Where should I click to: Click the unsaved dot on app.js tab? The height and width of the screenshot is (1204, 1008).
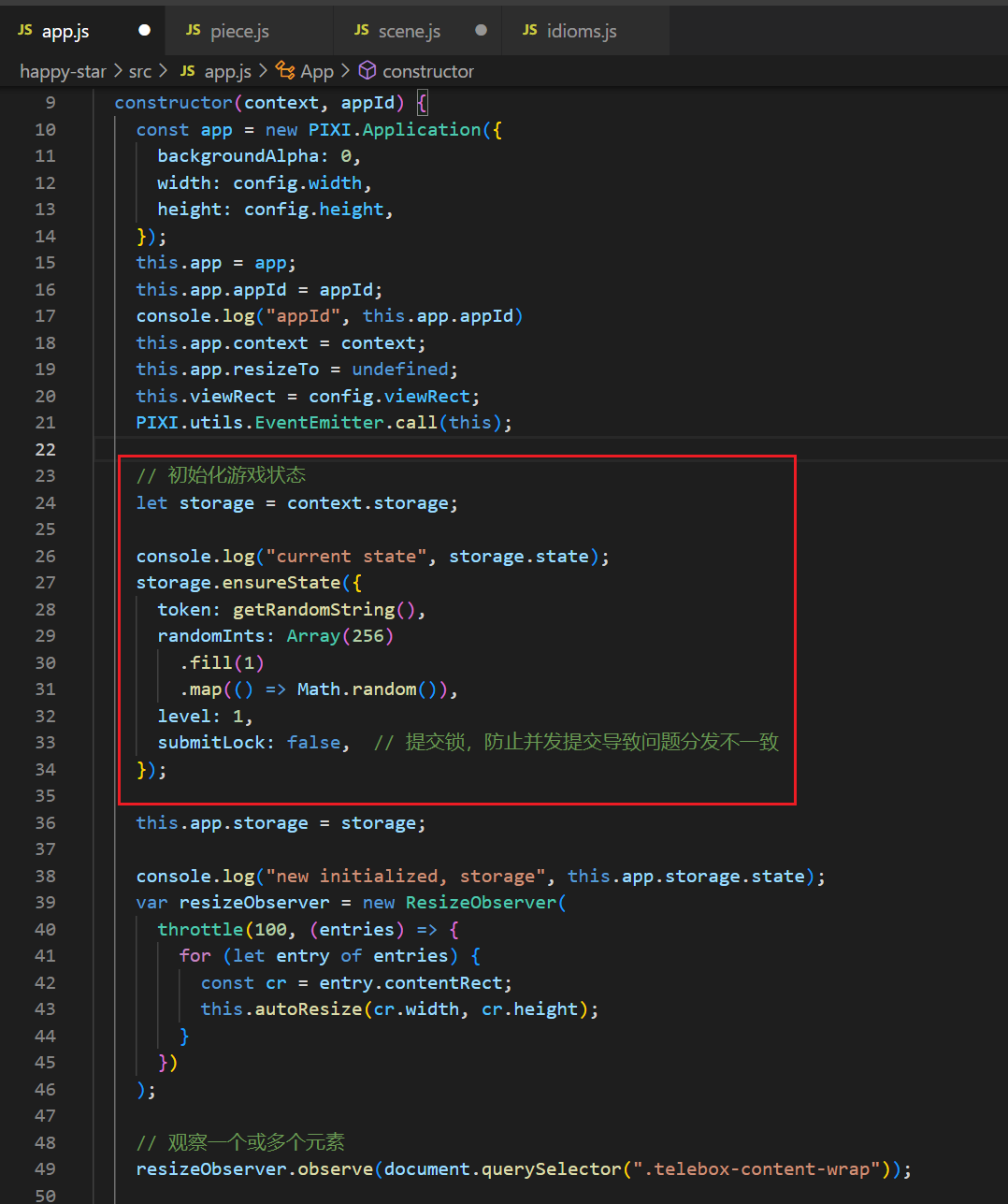[x=144, y=30]
